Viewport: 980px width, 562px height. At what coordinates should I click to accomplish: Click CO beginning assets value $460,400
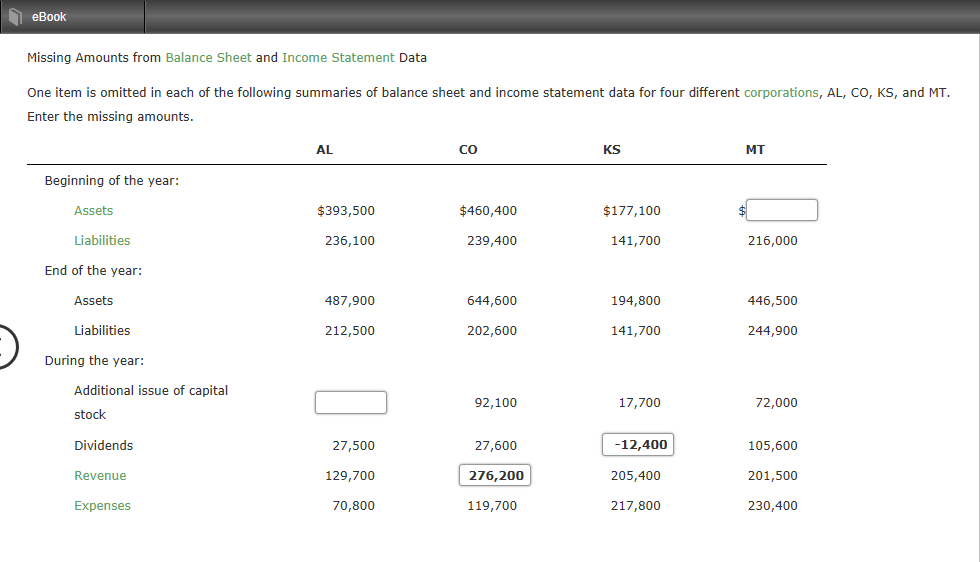point(488,211)
